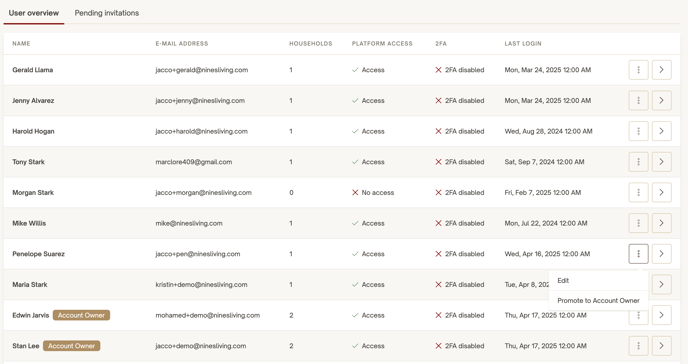Open the three-dot menu for Mike Willis

pos(638,223)
